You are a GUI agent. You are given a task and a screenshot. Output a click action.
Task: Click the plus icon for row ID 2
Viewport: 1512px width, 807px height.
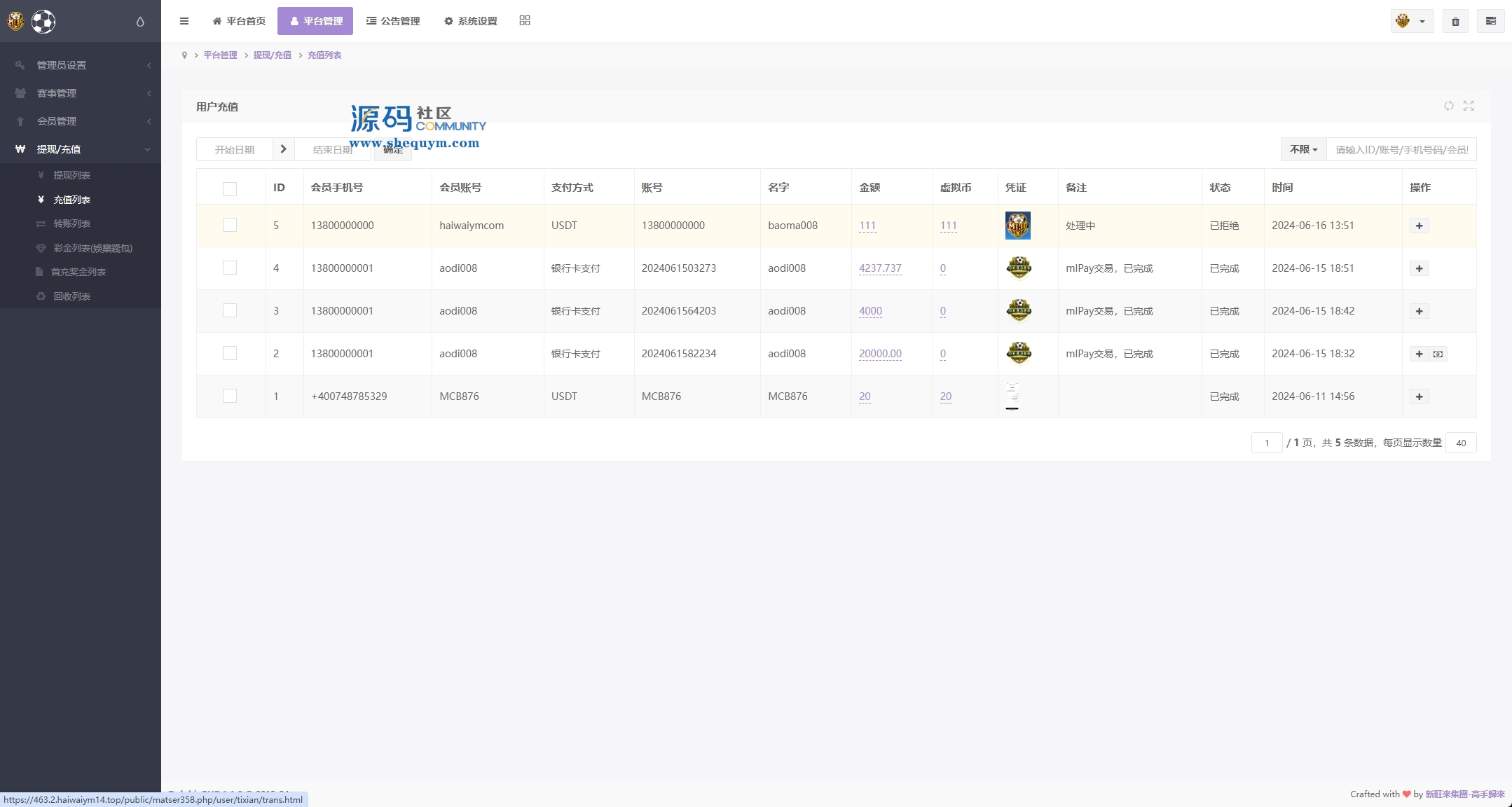point(1420,354)
